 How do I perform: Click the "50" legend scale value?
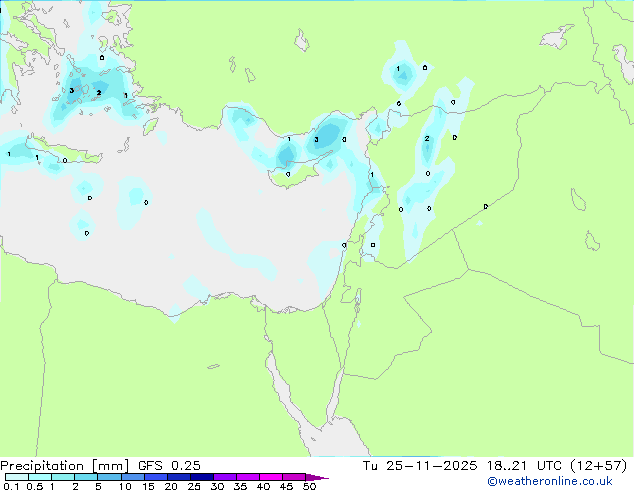309,486
